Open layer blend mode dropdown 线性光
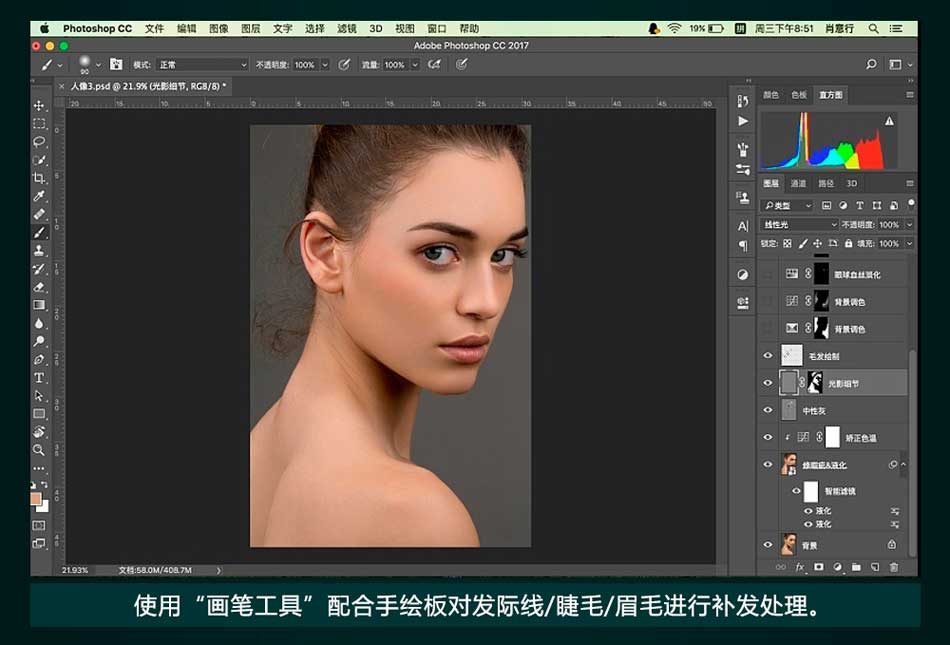The width and height of the screenshot is (950, 645). [x=799, y=225]
